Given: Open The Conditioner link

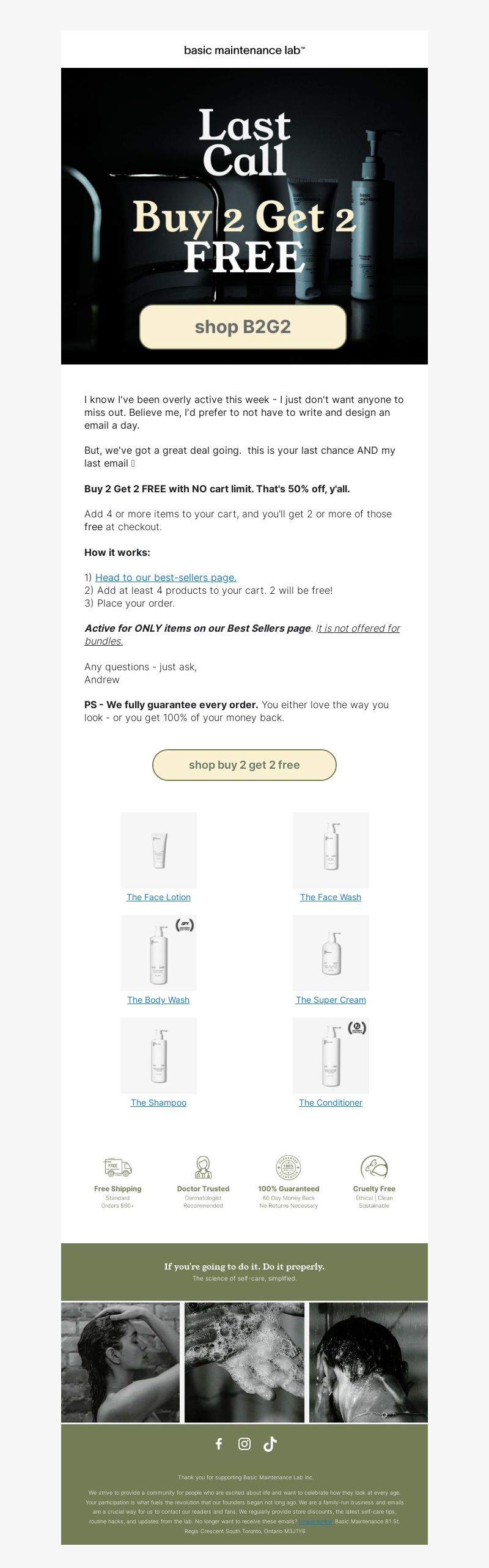Looking at the screenshot, I should [x=331, y=1103].
